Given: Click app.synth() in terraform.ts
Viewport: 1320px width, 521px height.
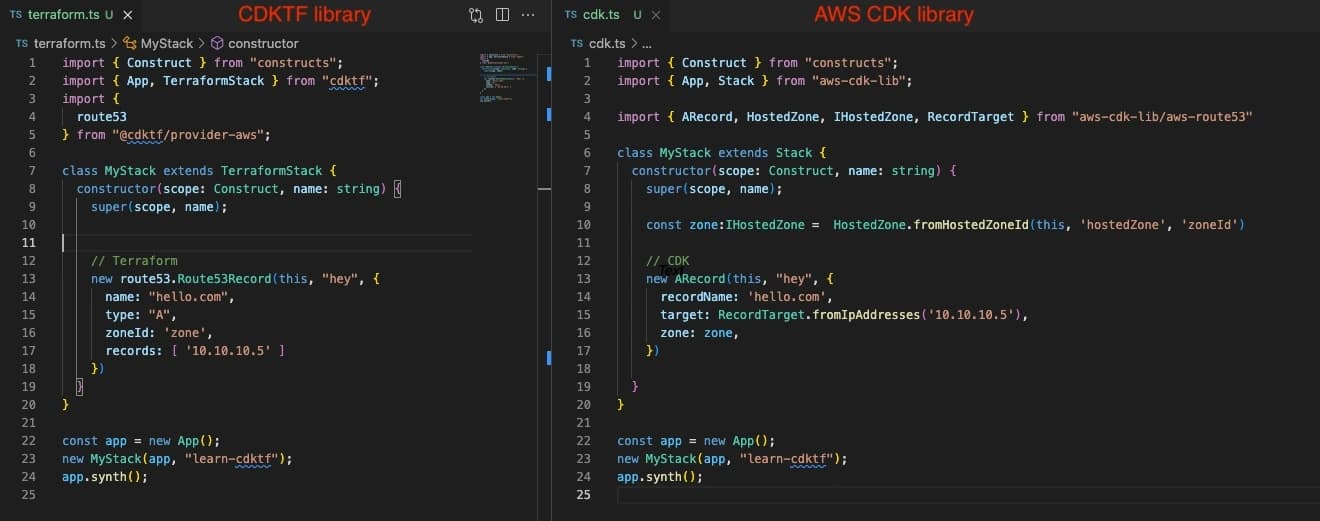Looking at the screenshot, I should pyautogui.click(x=105, y=476).
